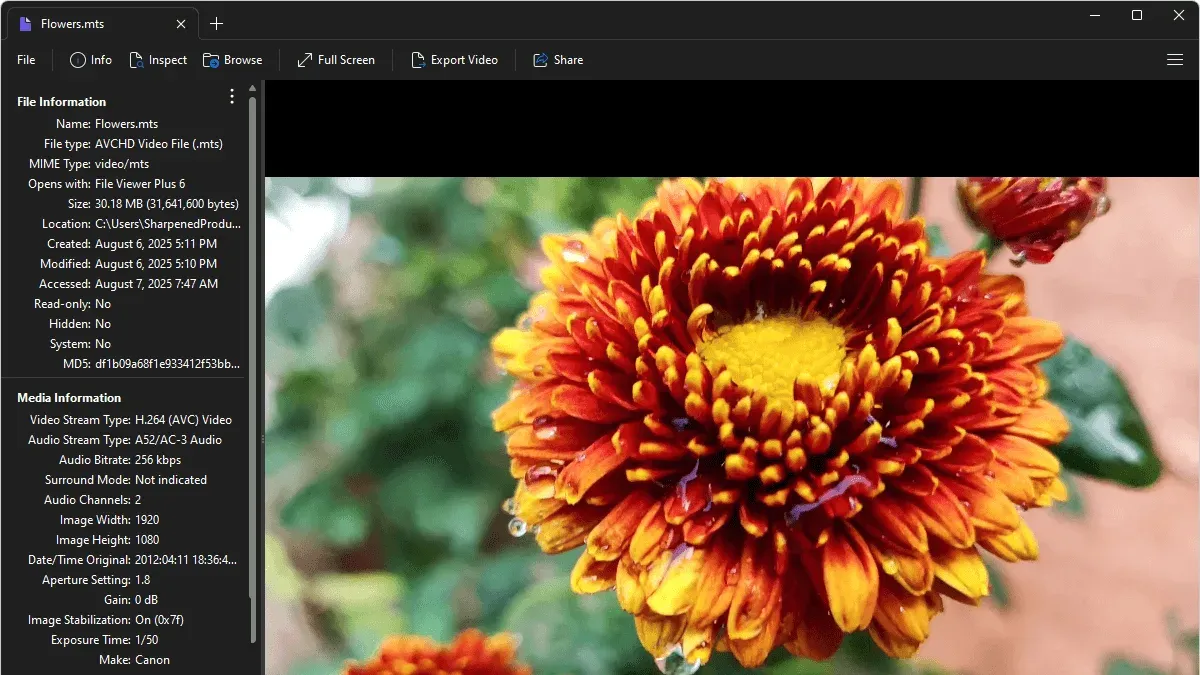Select Modified date August 6, 2025 5:10 PM

click(157, 264)
